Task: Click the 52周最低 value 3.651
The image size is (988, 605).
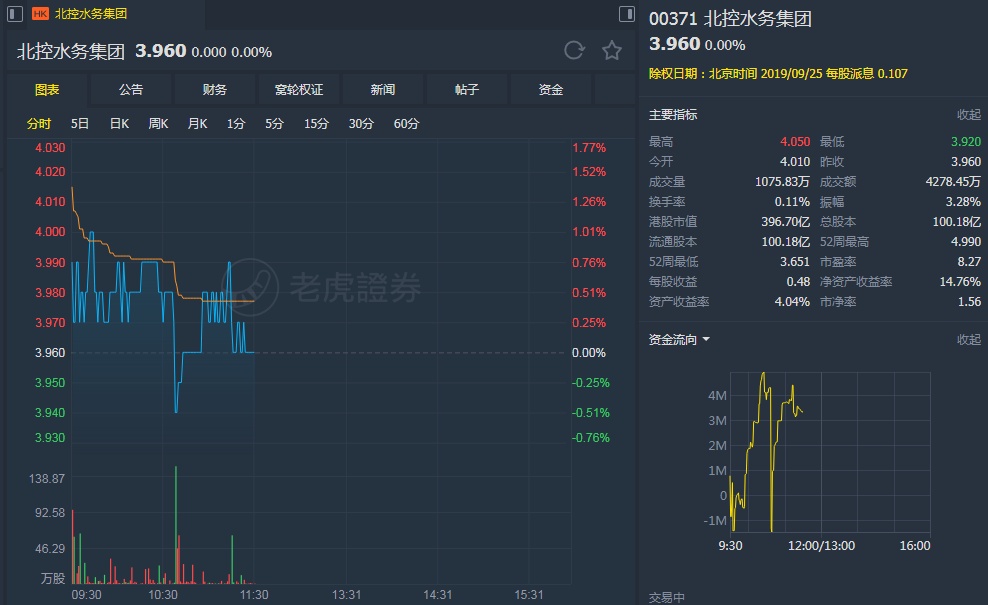Action: pos(795,262)
